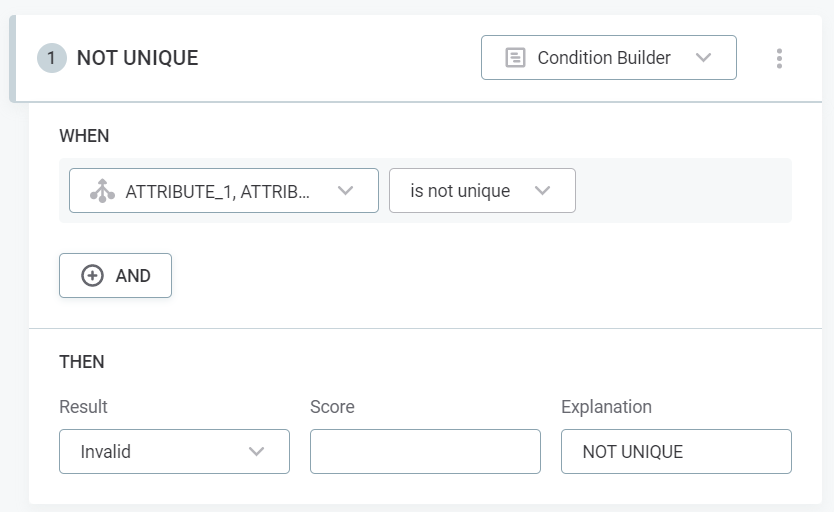Click the Explanation field containing NOT UNIQUE
The height and width of the screenshot is (512, 834).
[x=676, y=452]
